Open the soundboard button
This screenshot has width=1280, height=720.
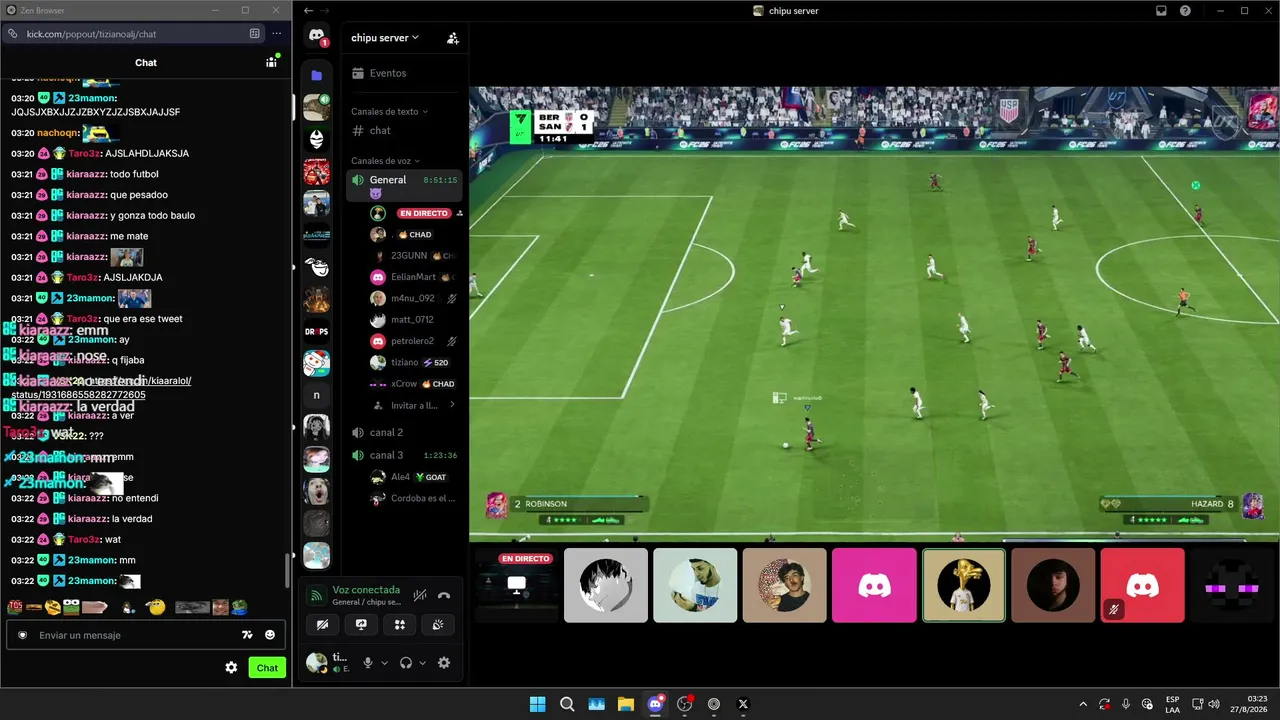(439, 625)
